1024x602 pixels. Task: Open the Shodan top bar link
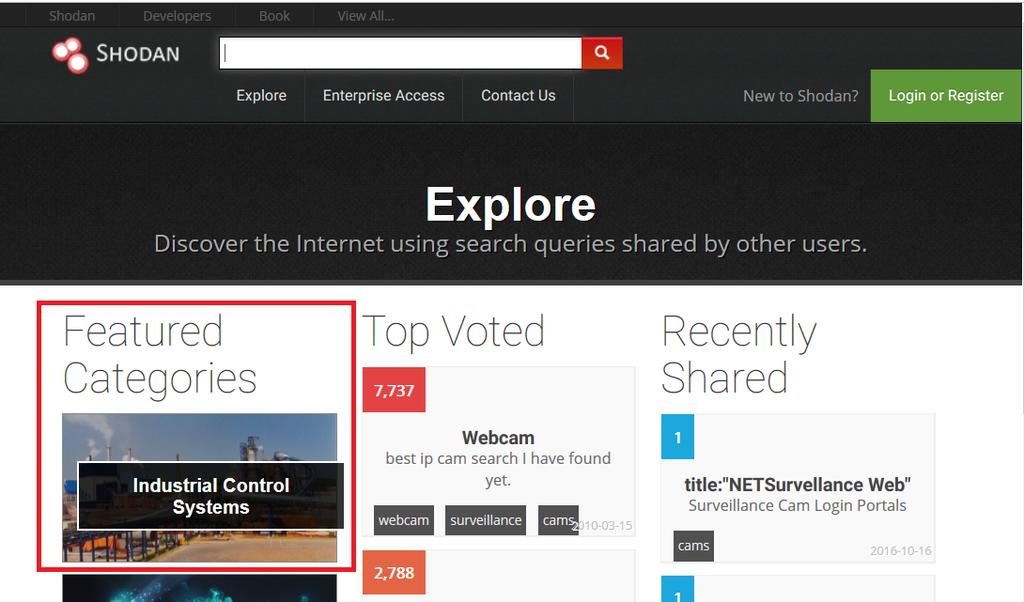[72, 16]
